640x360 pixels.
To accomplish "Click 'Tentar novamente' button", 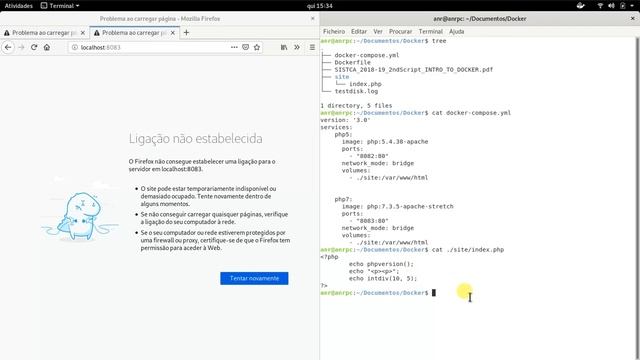I will [x=254, y=278].
